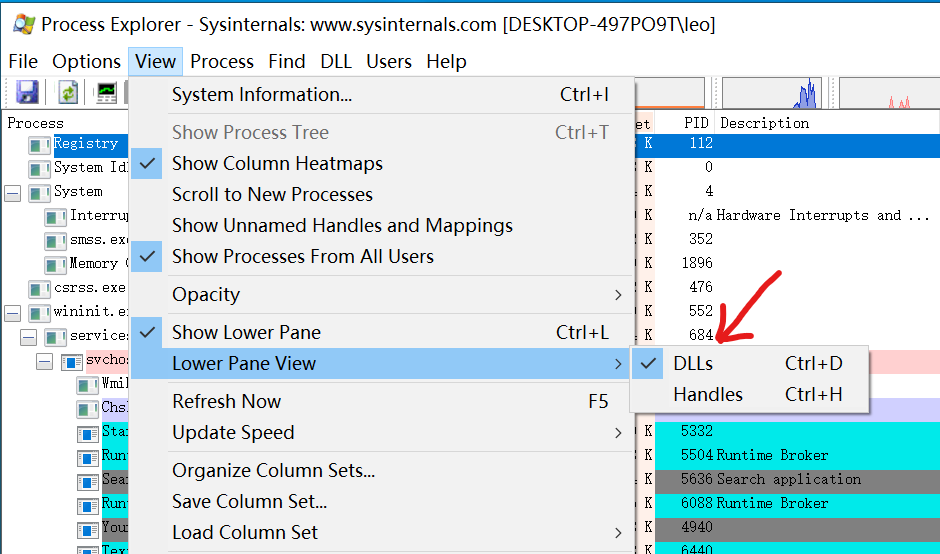
Task: Choose System Information menu entry
Action: click(382, 94)
